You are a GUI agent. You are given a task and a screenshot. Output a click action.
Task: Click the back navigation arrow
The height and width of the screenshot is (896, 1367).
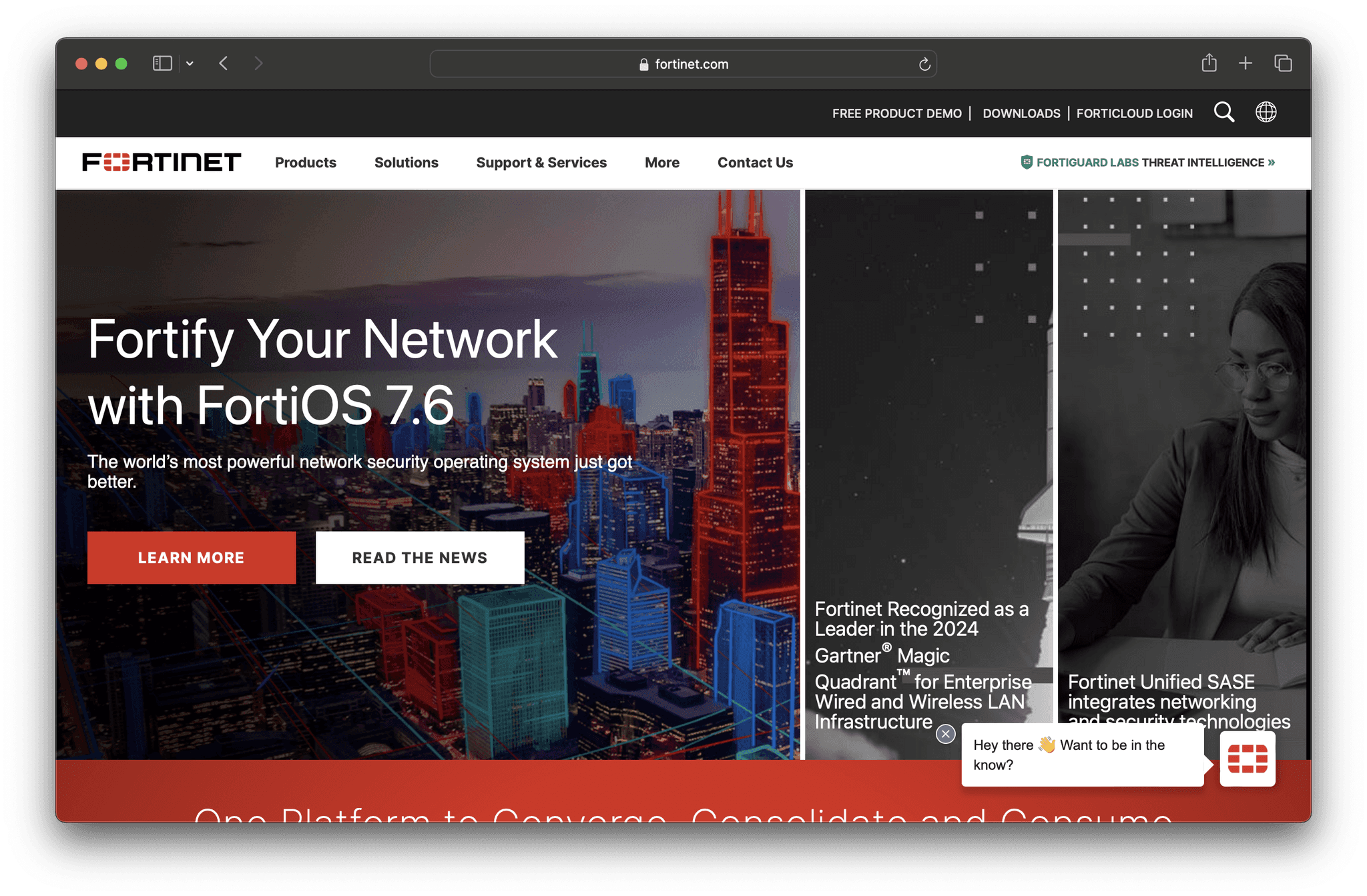click(224, 63)
